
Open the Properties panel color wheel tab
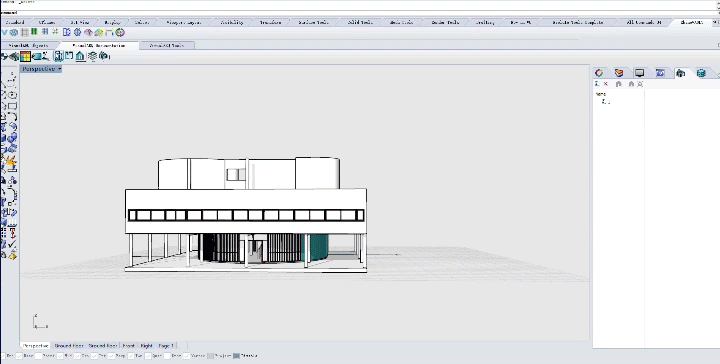pos(599,73)
